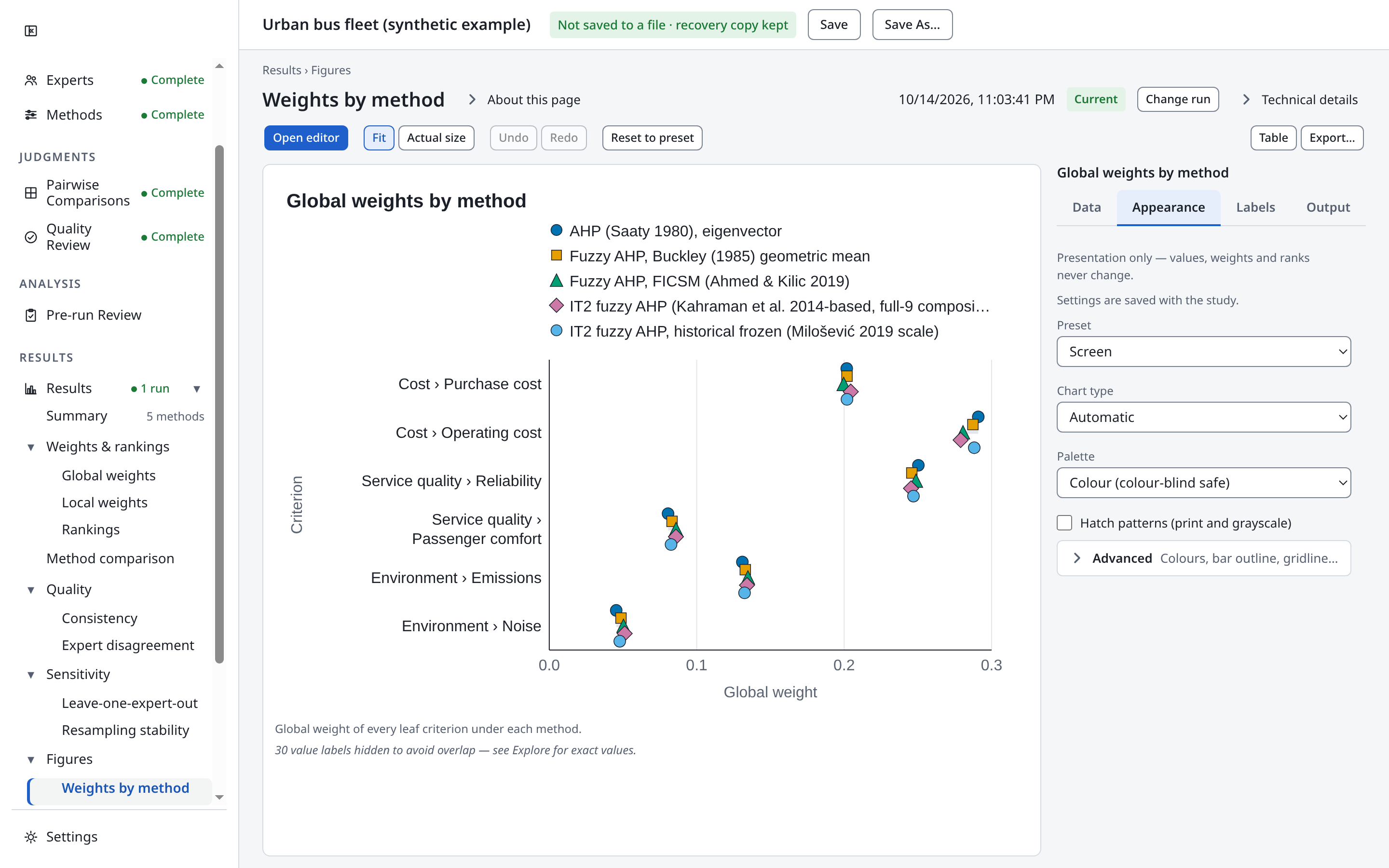Viewport: 1389px width, 868px height.
Task: Expand the Advanced colours section
Action: (1204, 558)
